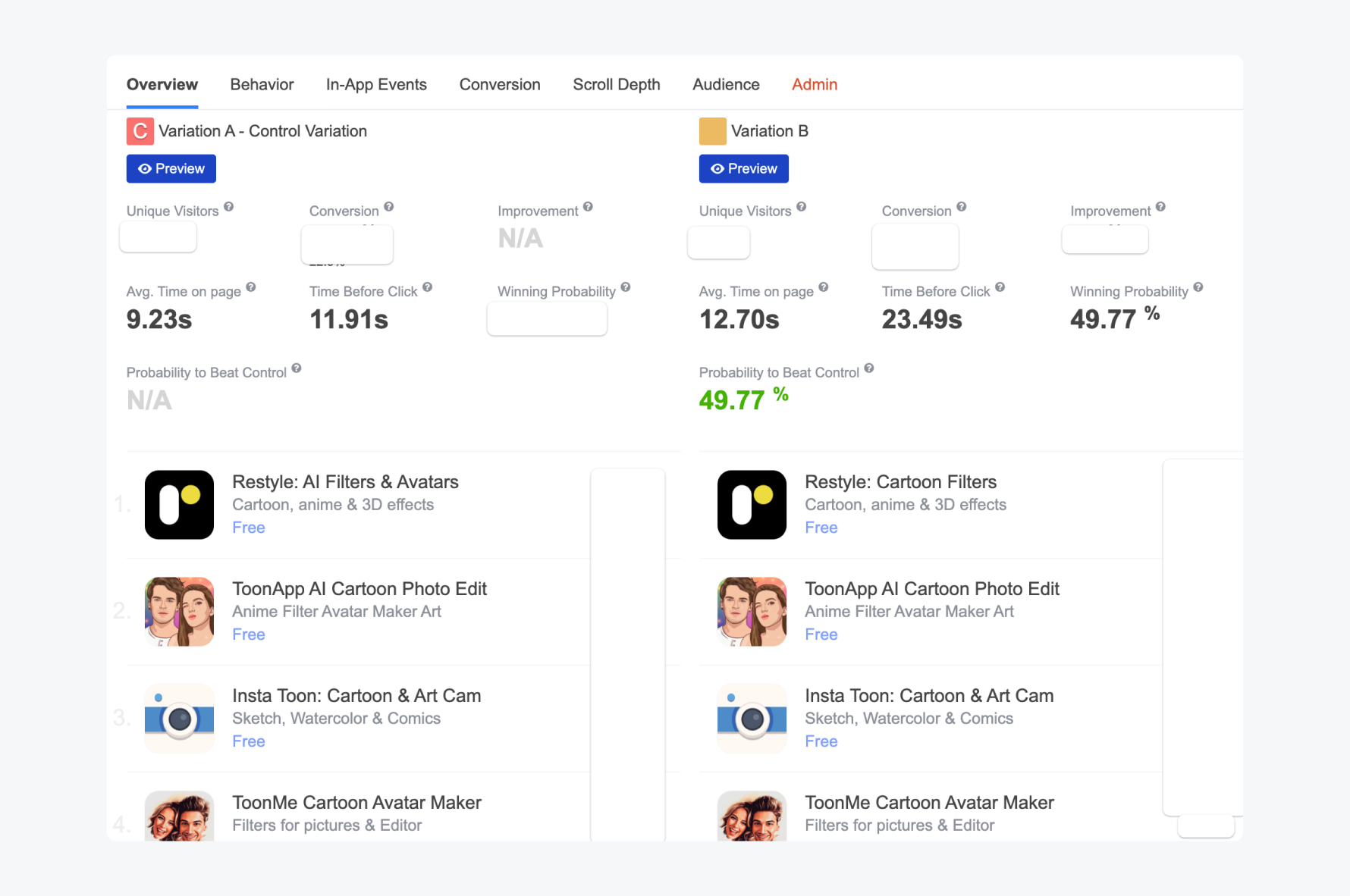Click Restyle app icon in Variation A list
The image size is (1350, 896).
(179, 505)
